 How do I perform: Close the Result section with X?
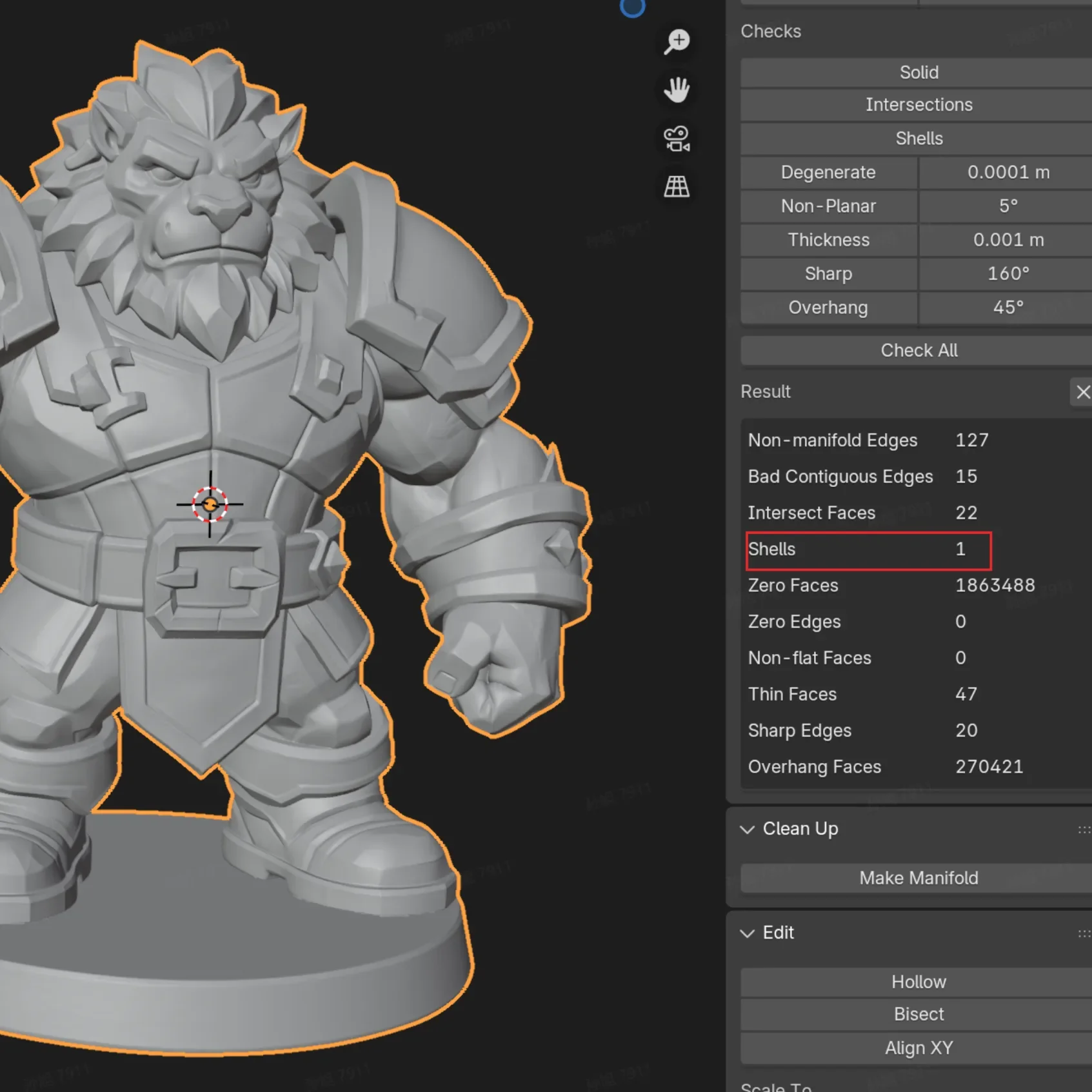coord(1082,392)
